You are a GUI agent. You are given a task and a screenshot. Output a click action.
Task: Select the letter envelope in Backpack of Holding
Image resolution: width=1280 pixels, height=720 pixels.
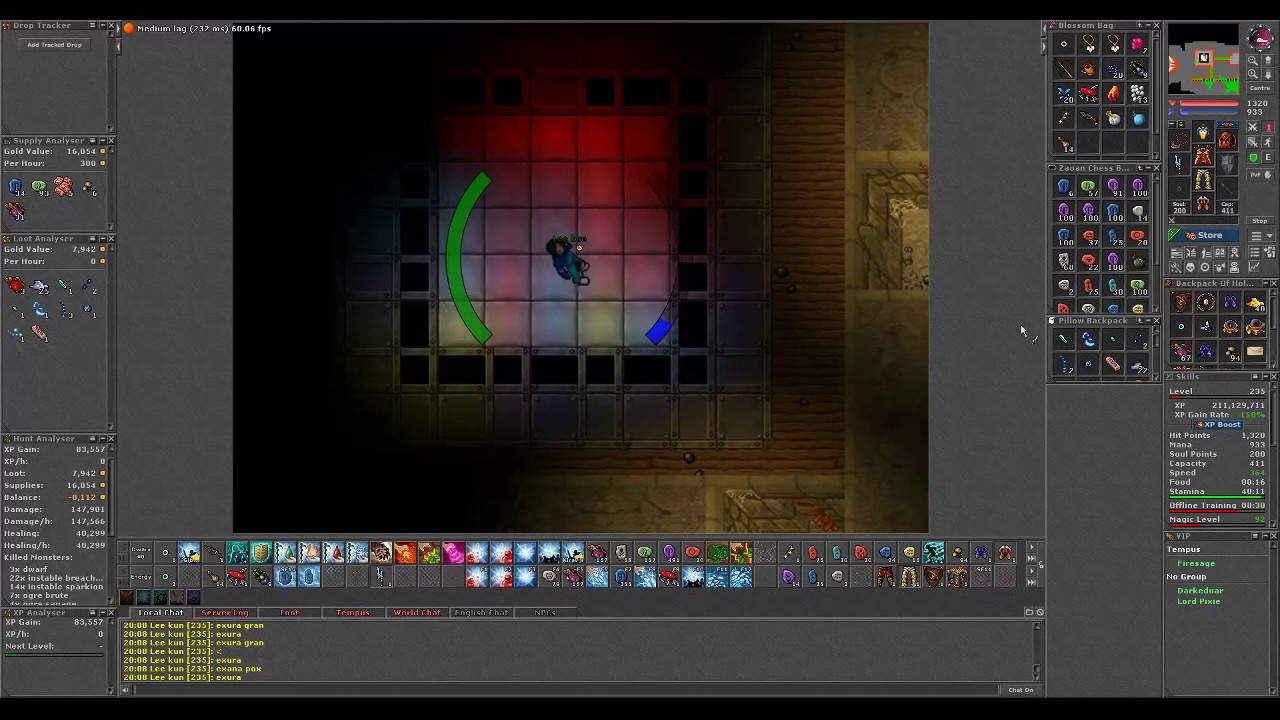pyautogui.click(x=1255, y=351)
